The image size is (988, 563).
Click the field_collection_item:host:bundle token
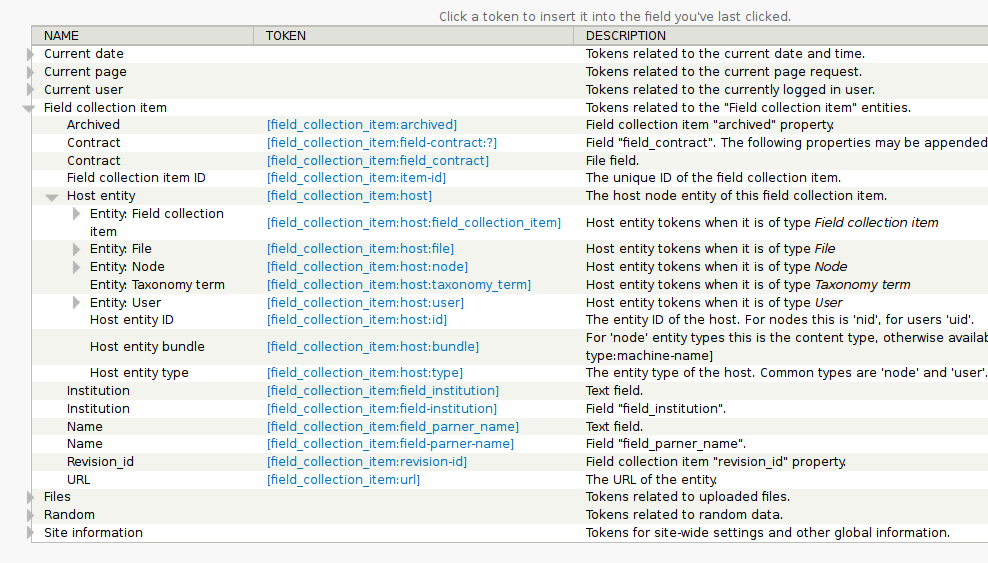point(372,347)
